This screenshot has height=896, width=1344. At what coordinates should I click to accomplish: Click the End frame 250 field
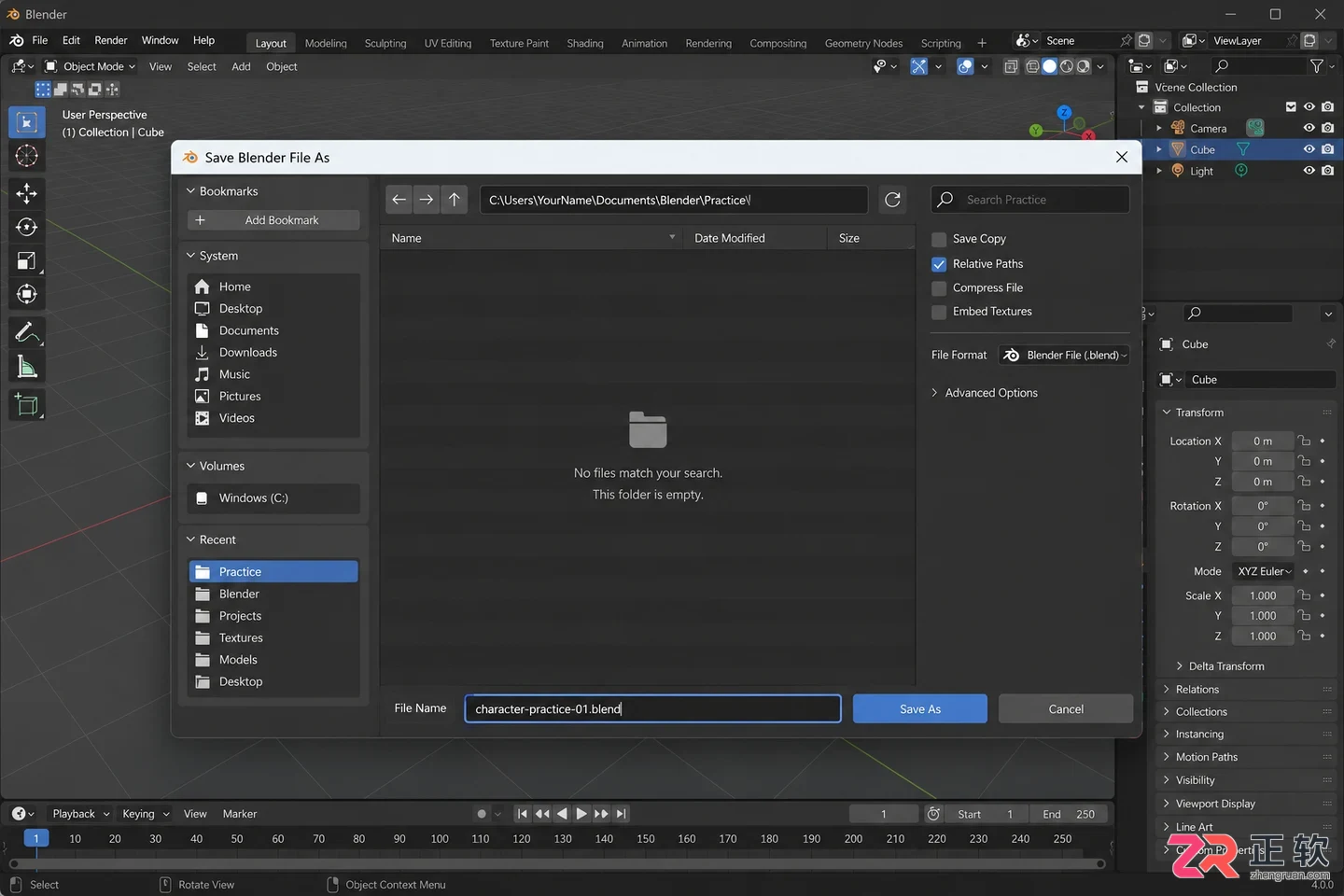tap(1069, 814)
